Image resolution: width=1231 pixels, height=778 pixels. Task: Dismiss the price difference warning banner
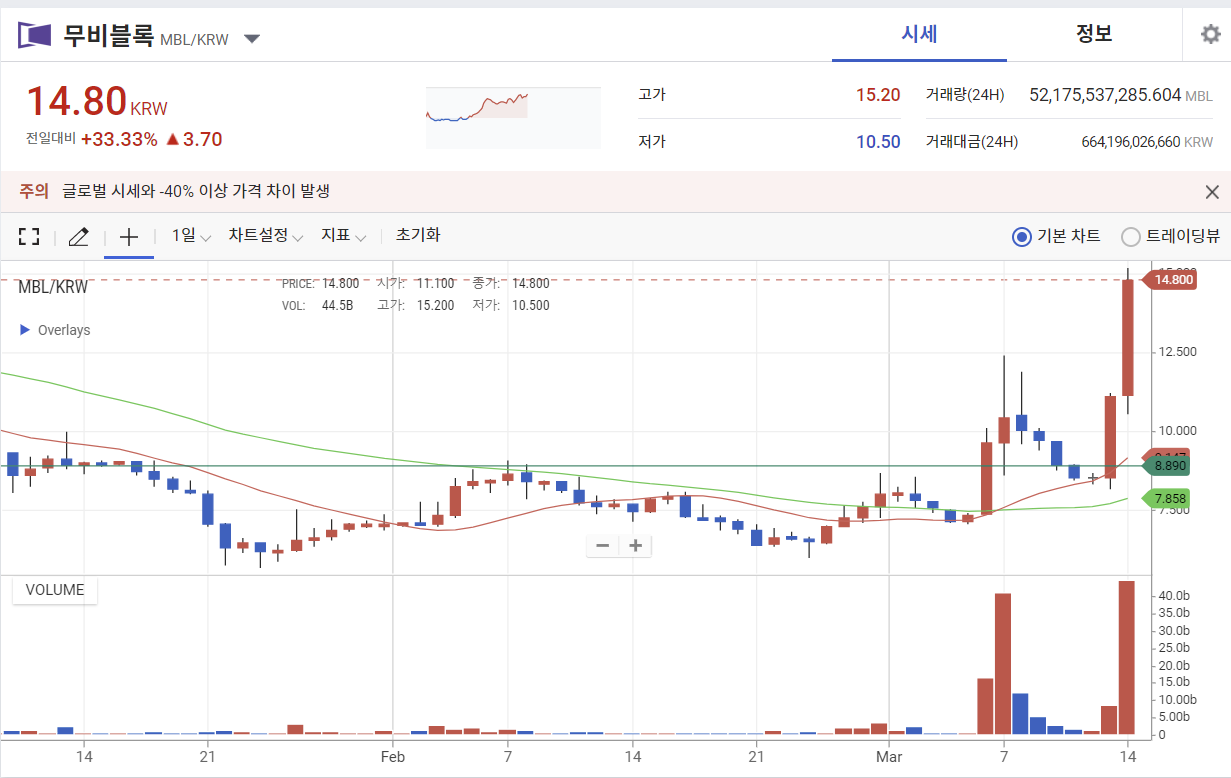(x=1211, y=191)
